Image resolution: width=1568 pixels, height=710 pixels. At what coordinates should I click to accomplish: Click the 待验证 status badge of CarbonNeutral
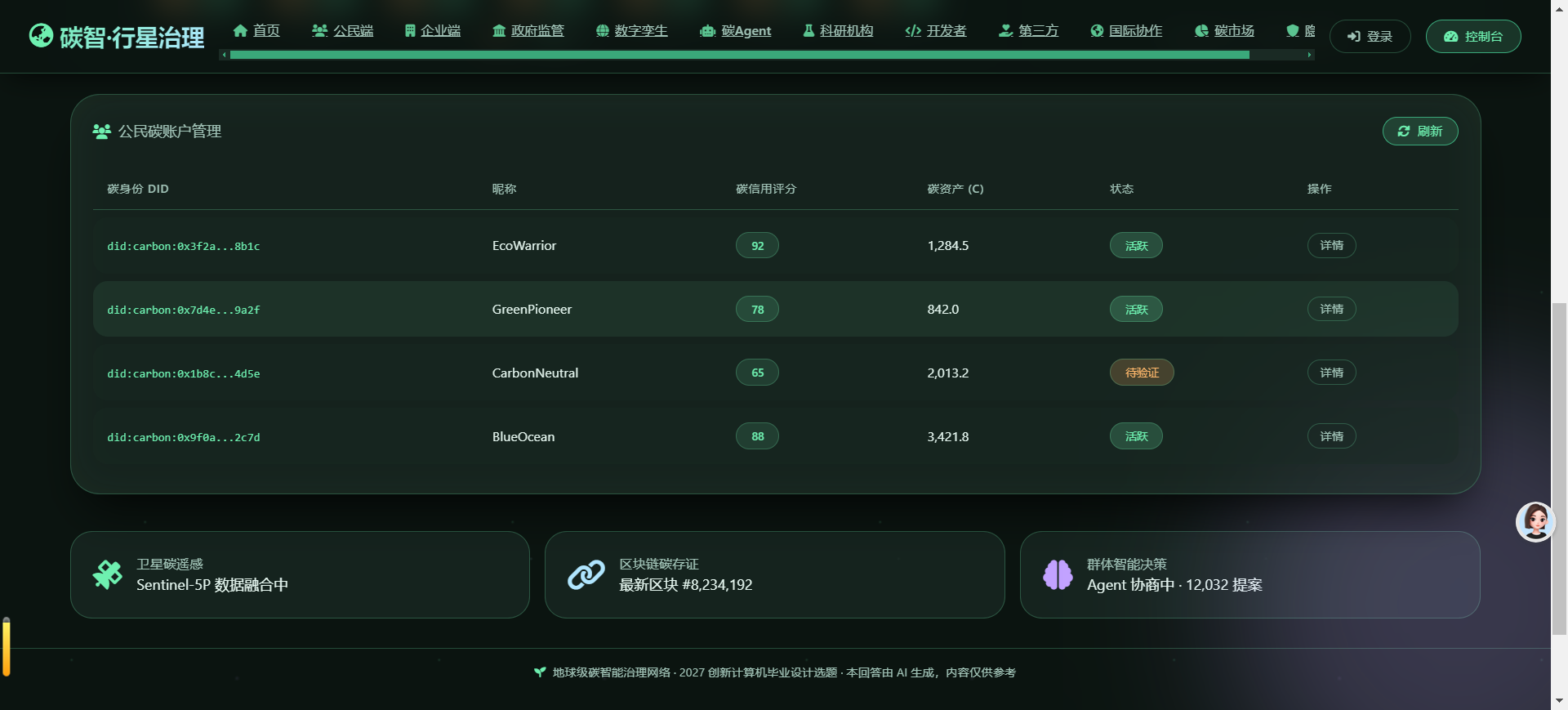1142,373
